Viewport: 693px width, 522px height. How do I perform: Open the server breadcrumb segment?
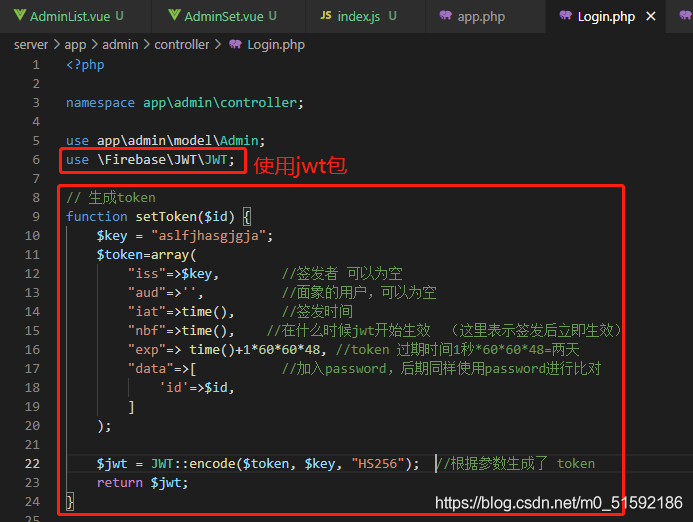click(x=30, y=45)
